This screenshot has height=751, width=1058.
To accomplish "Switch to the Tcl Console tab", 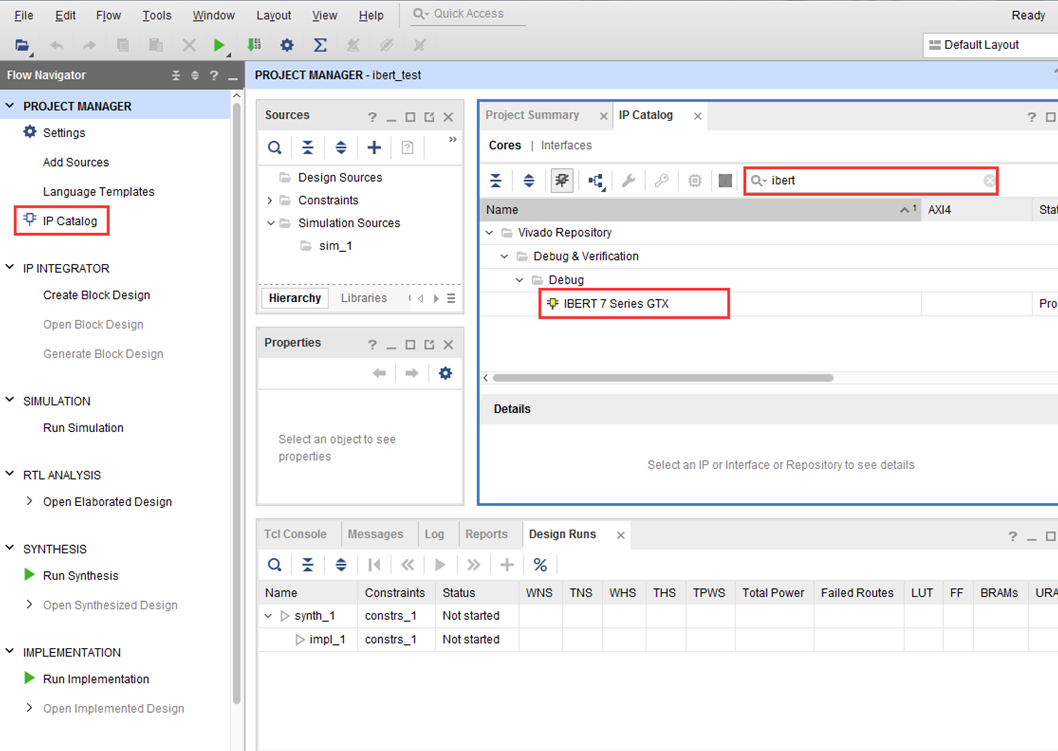I will click(295, 534).
